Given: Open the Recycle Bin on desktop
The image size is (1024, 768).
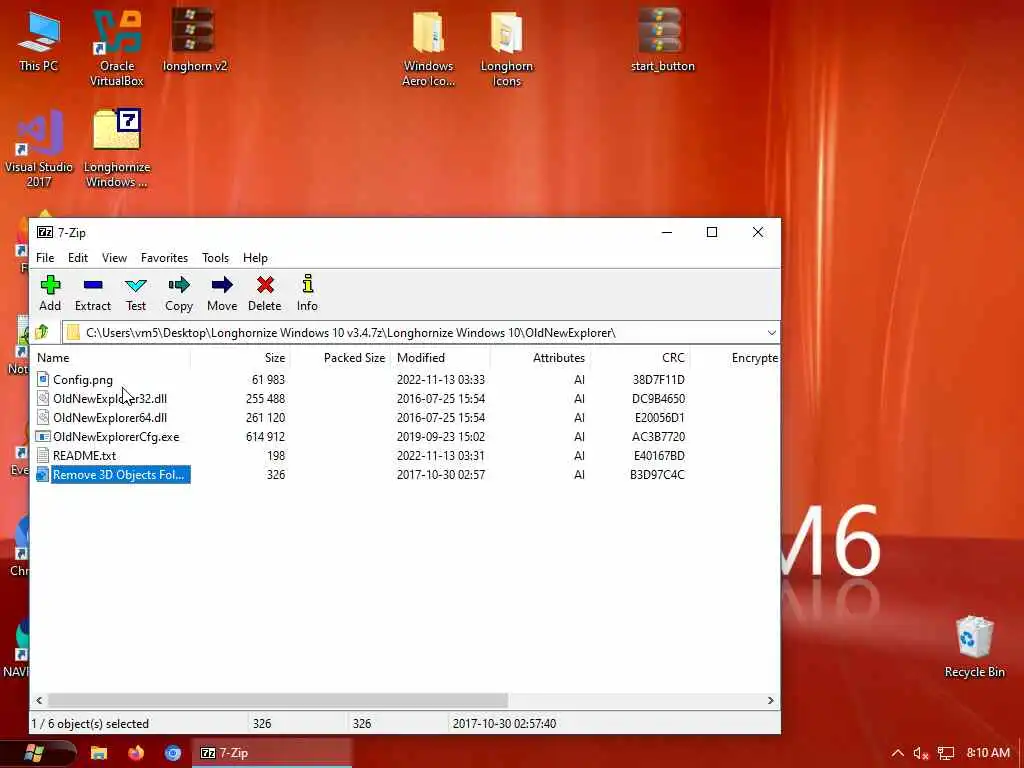Looking at the screenshot, I should tap(974, 647).
